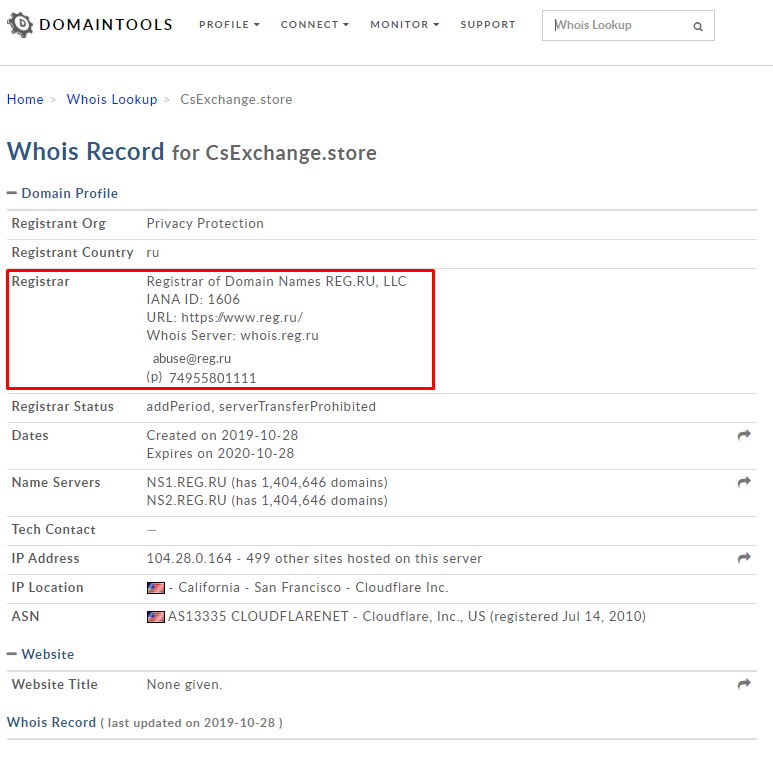
Task: Go to the Home breadcrumb link
Action: (25, 100)
